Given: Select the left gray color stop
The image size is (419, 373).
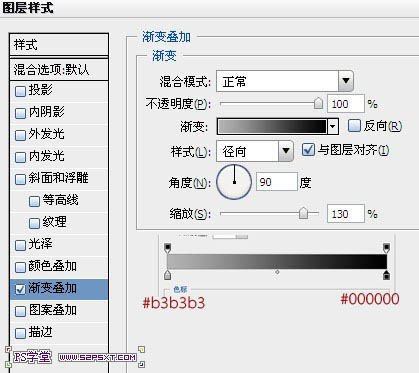Looking at the screenshot, I should point(168,275).
